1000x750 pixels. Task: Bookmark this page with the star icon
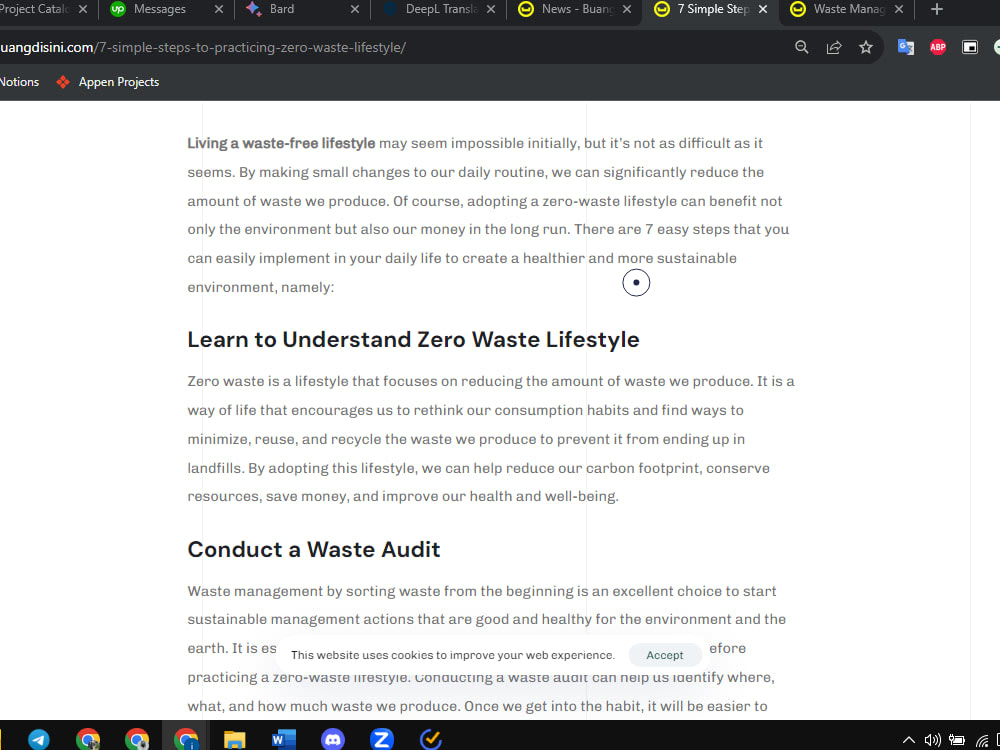coord(866,46)
